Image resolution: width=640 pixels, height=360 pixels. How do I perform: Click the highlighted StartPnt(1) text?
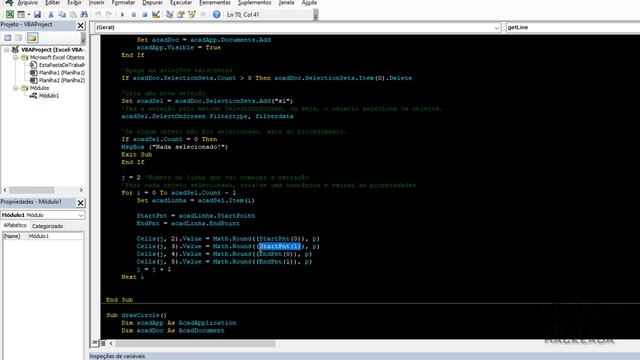point(280,246)
